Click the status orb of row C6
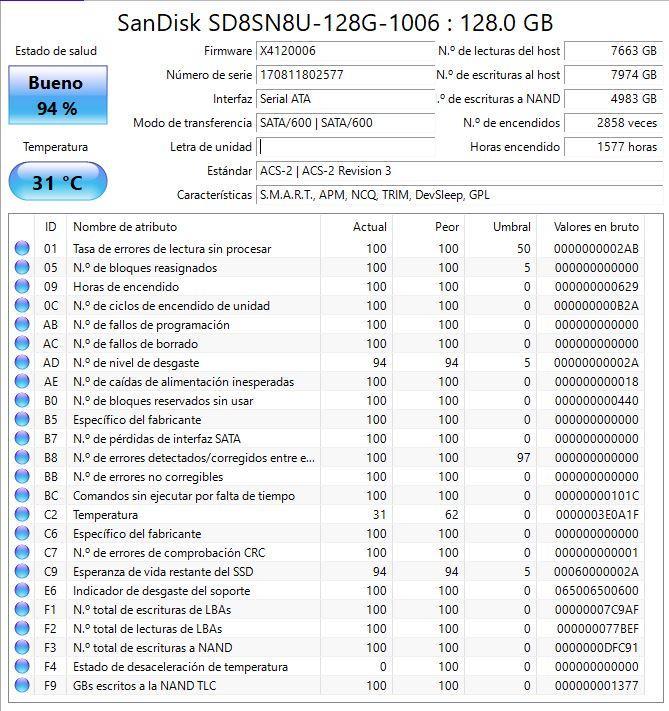The width and height of the screenshot is (669, 711). [22, 534]
